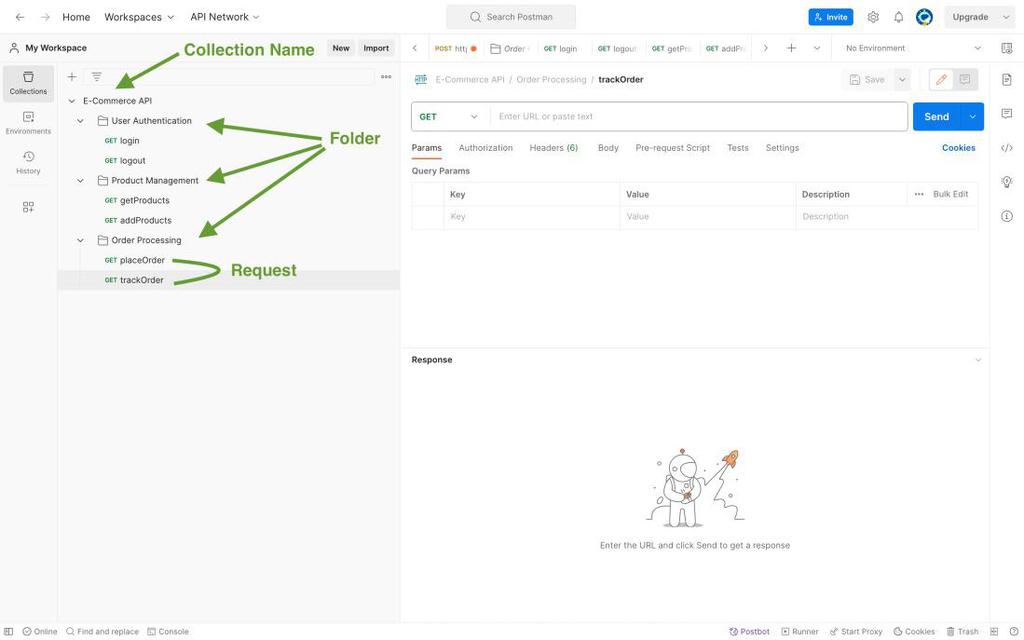This screenshot has height=640, width=1024.
Task: Open the Upgrade dropdown arrow
Action: tap(1005, 17)
